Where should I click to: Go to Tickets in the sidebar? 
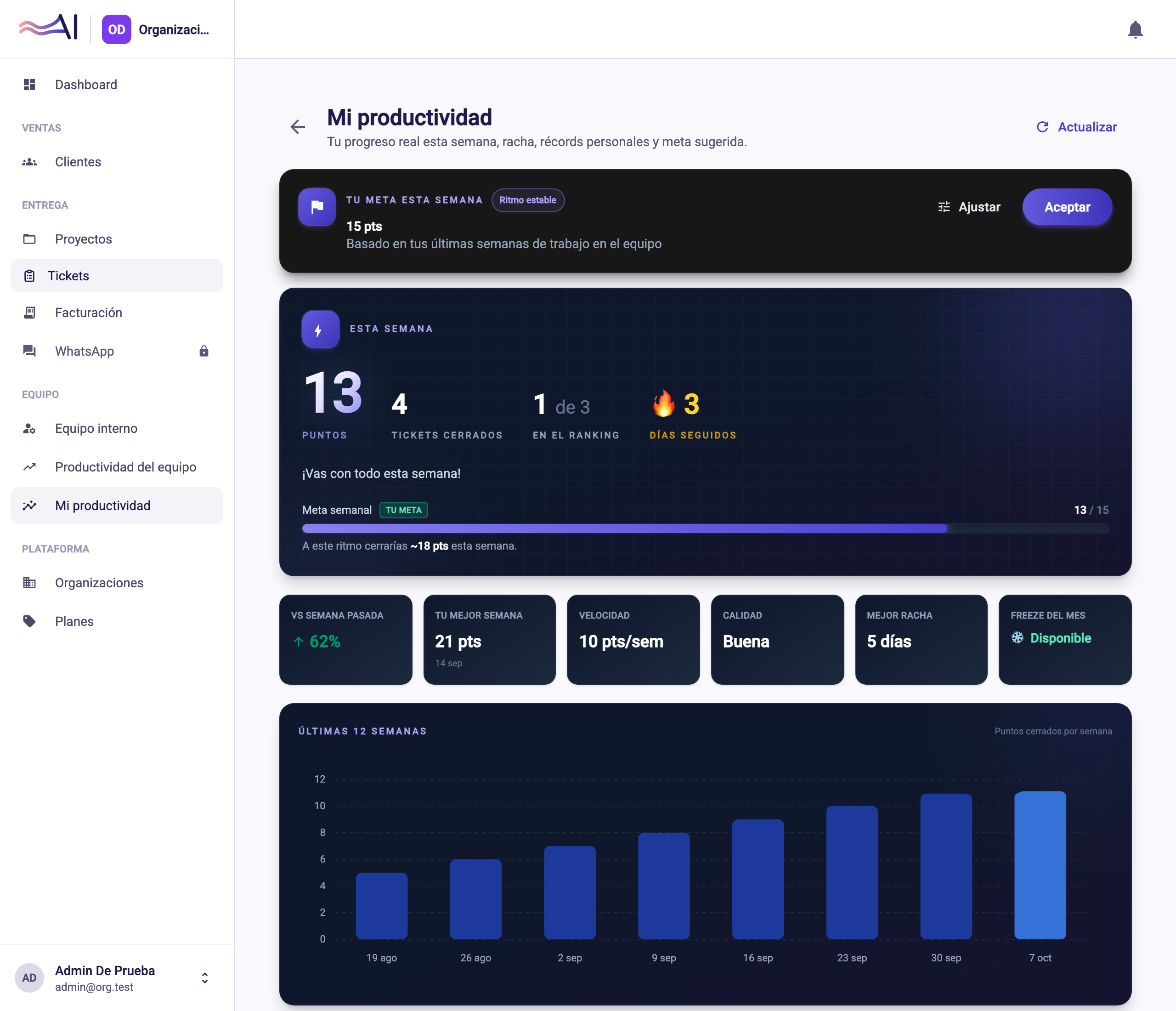point(117,276)
